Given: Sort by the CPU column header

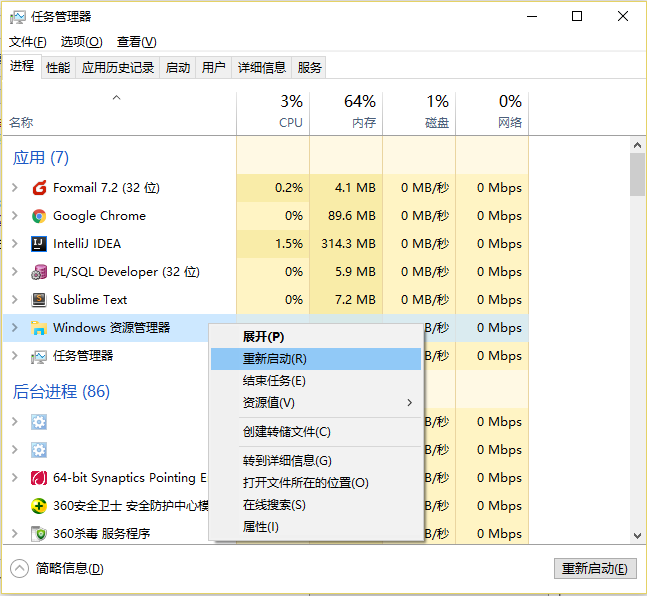Looking at the screenshot, I should point(273,112).
